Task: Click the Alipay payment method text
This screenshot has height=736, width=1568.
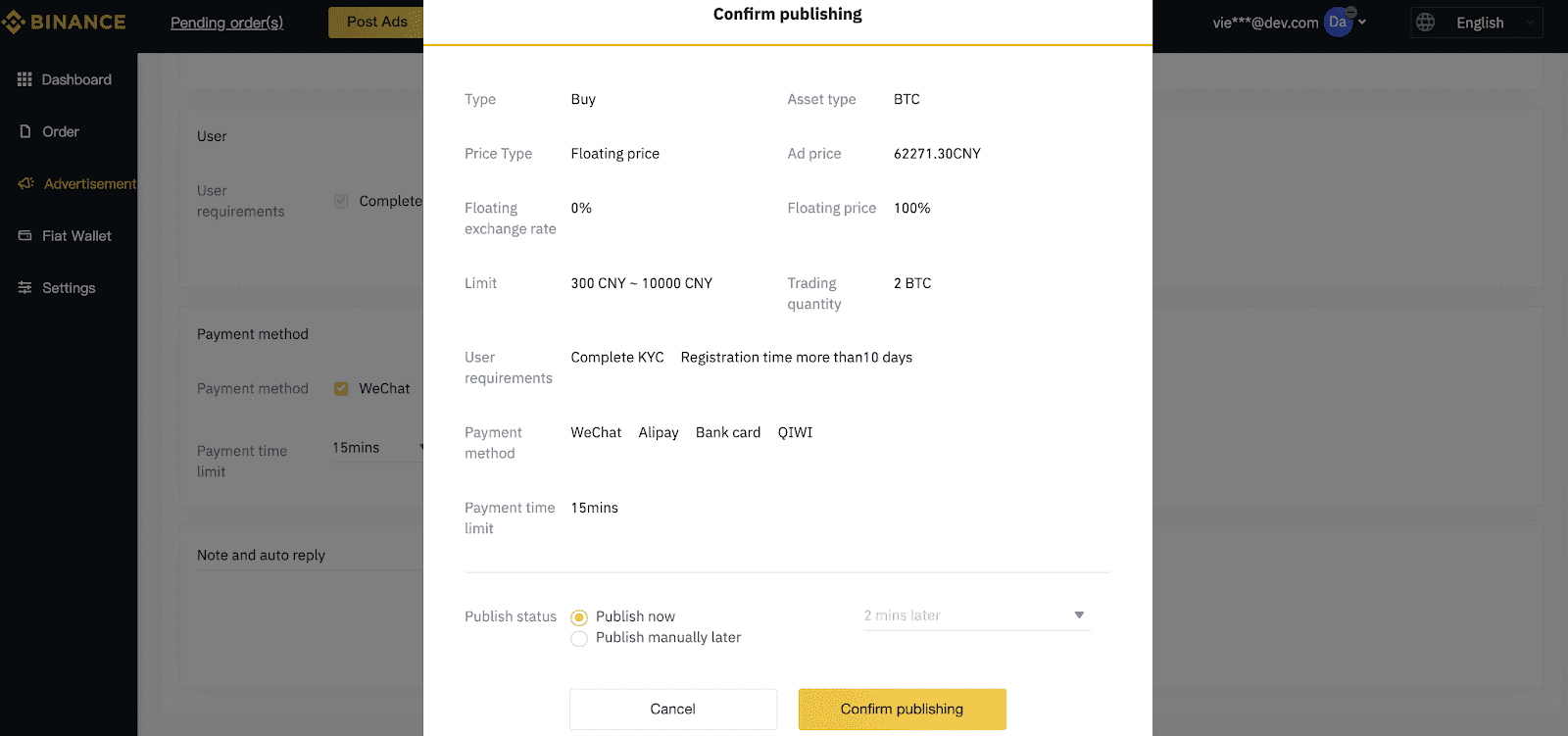Action: coord(659,433)
